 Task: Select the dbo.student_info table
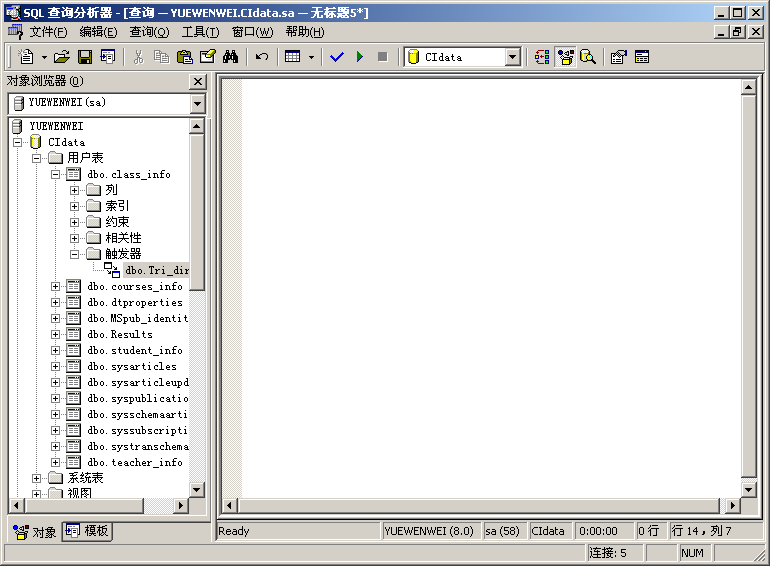coord(135,350)
